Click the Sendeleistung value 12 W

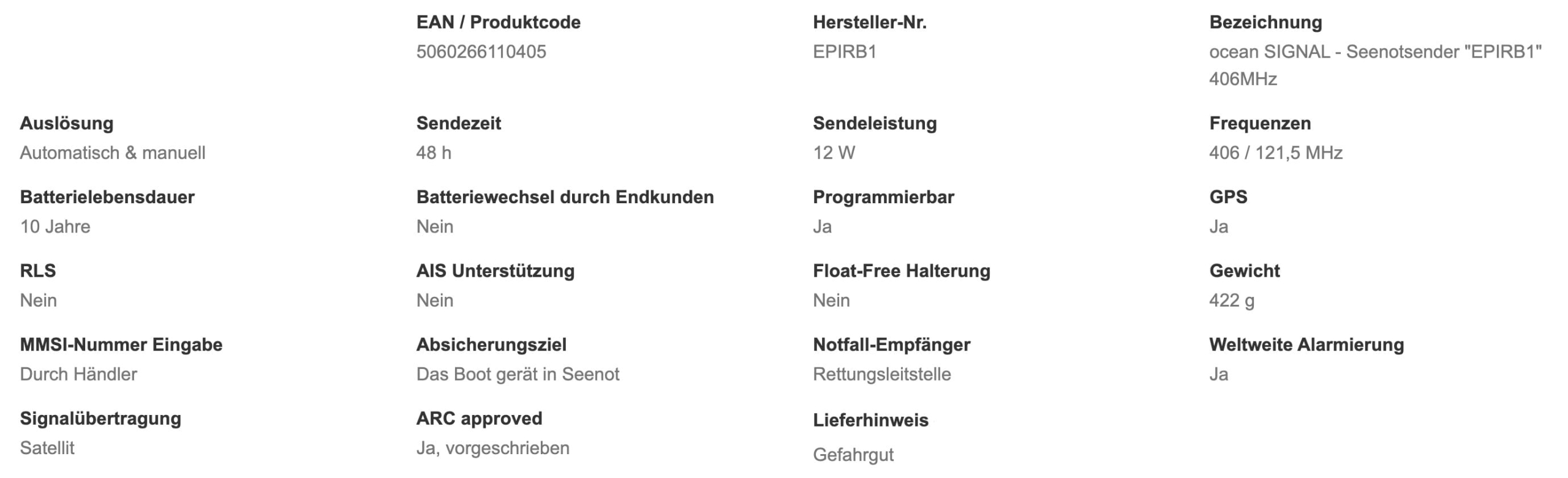pos(834,153)
